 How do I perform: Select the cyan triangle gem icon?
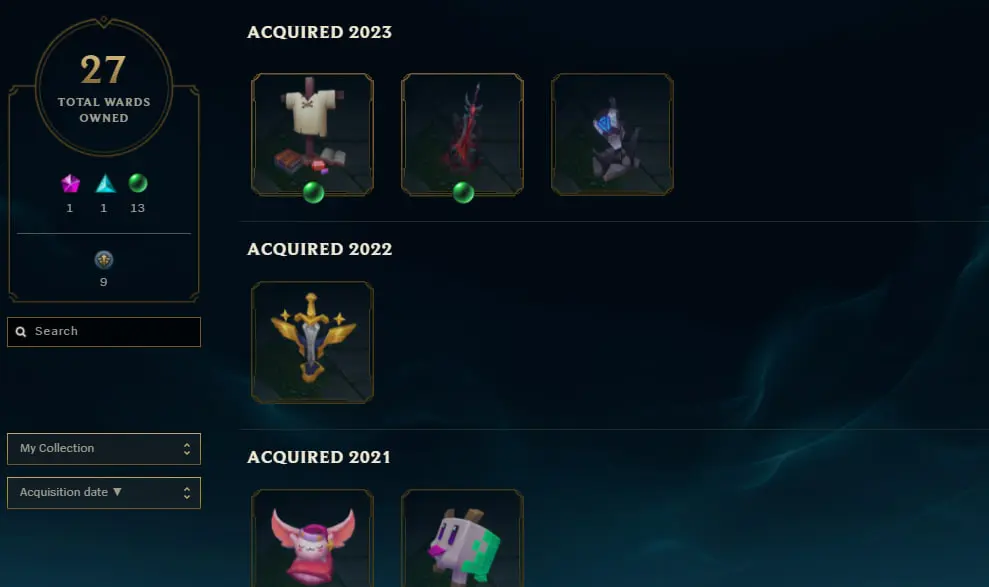pos(105,183)
